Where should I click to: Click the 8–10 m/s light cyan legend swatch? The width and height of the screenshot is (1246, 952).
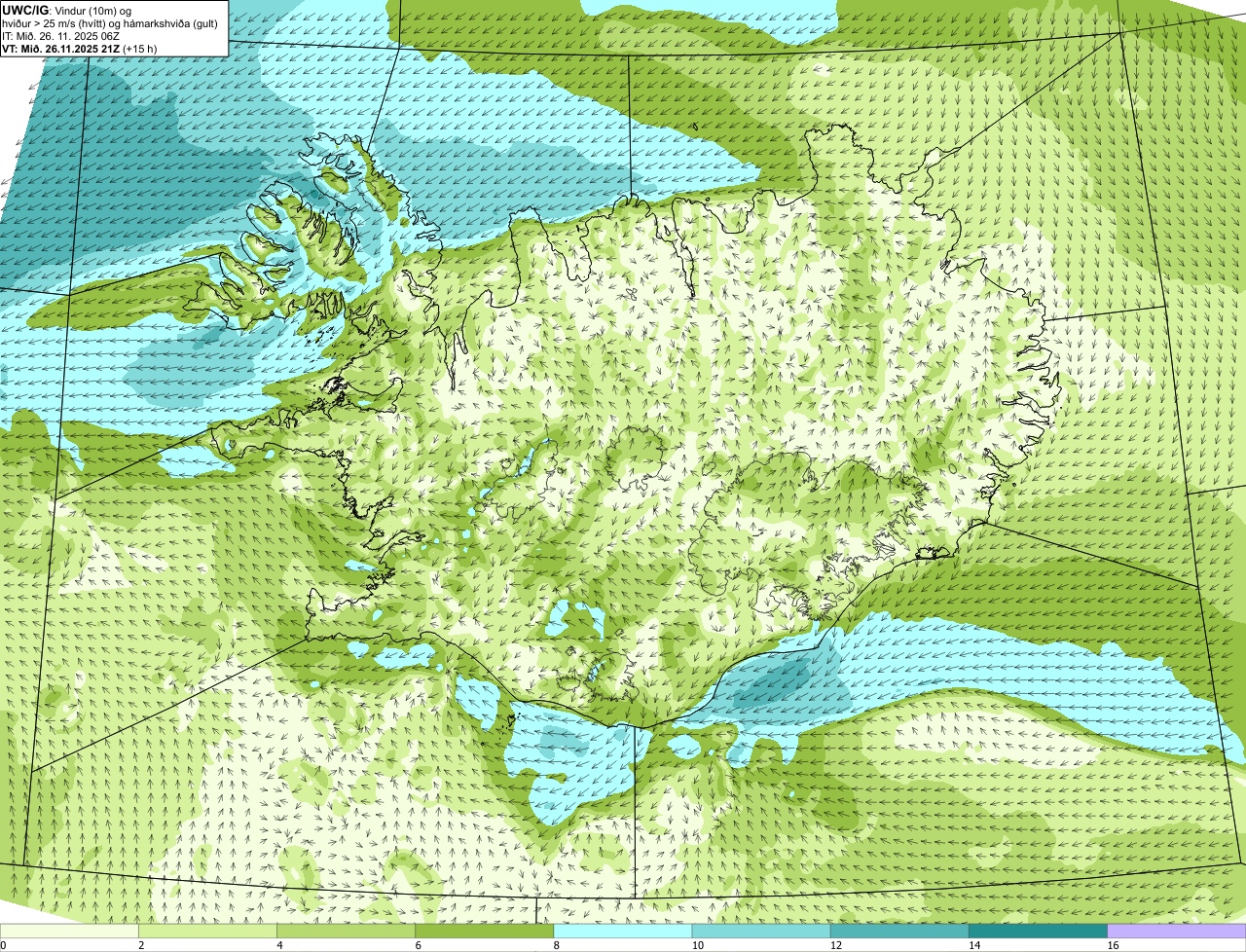(623, 932)
